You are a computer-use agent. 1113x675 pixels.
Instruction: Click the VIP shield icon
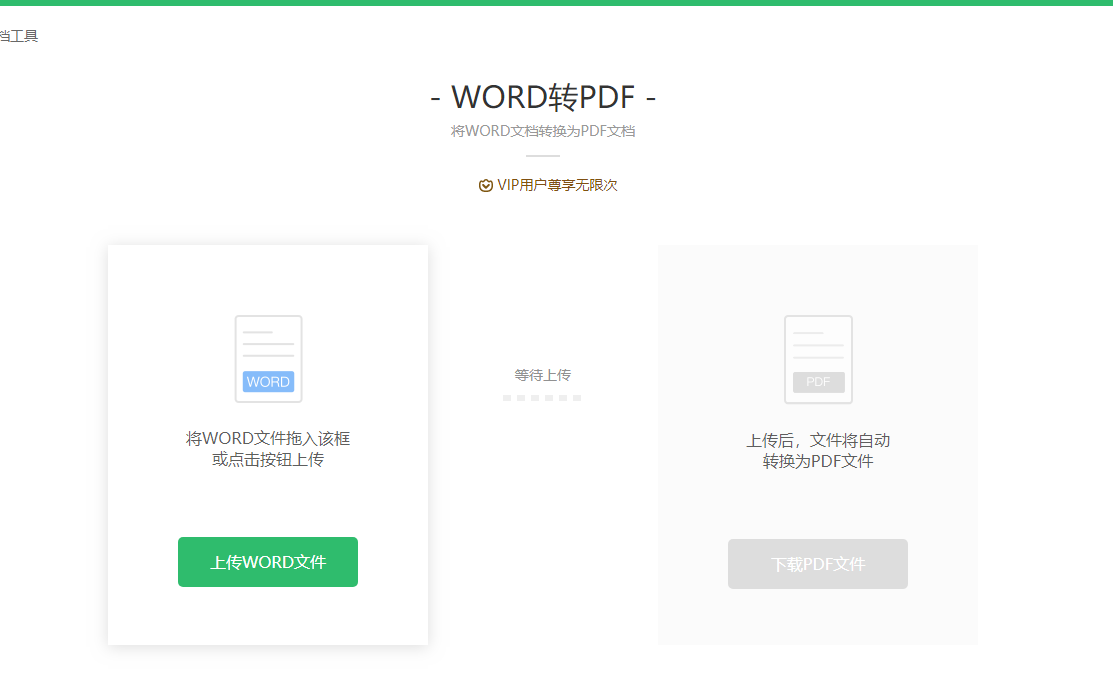(x=486, y=185)
